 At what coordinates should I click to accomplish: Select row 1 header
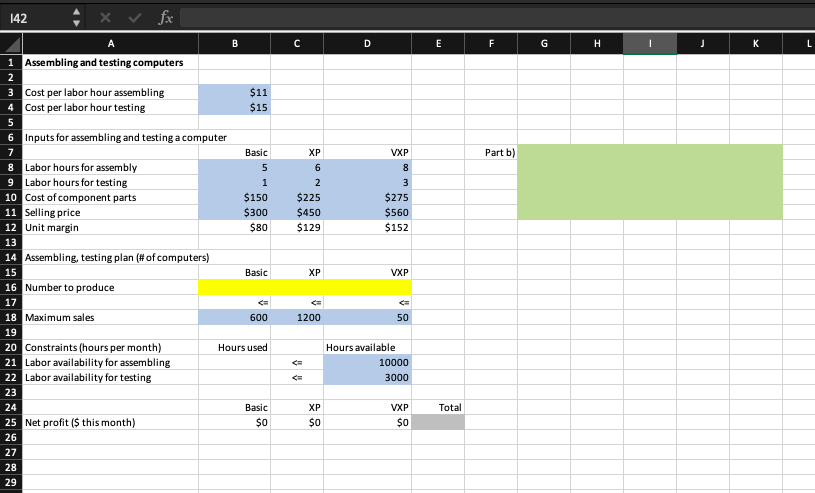click(11, 62)
